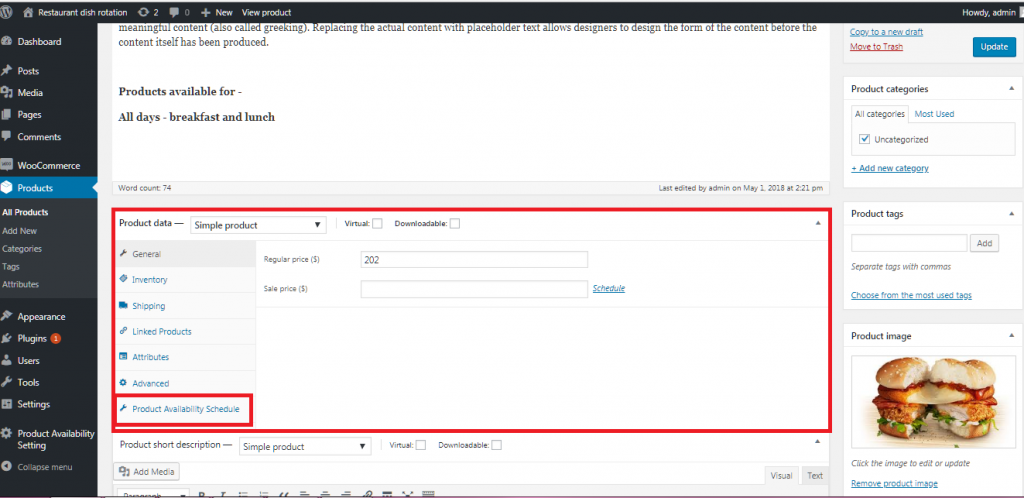
Task: Open Media library sidebar icon
Action: pyautogui.click(x=7, y=93)
